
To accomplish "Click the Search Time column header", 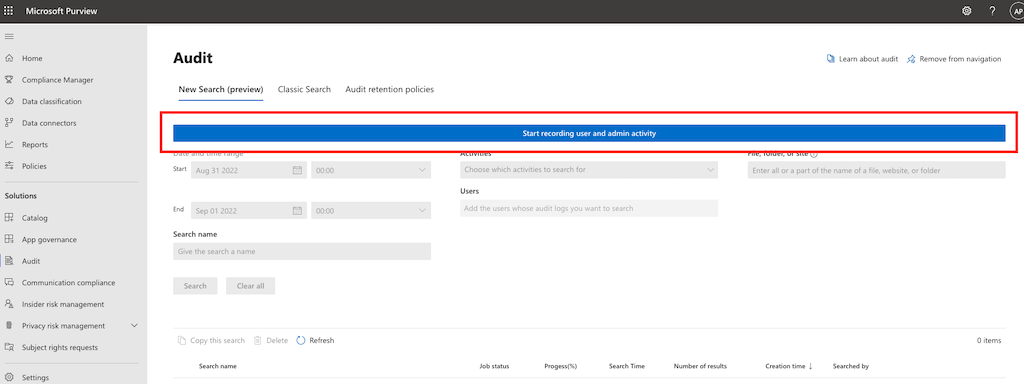I will [x=627, y=366].
